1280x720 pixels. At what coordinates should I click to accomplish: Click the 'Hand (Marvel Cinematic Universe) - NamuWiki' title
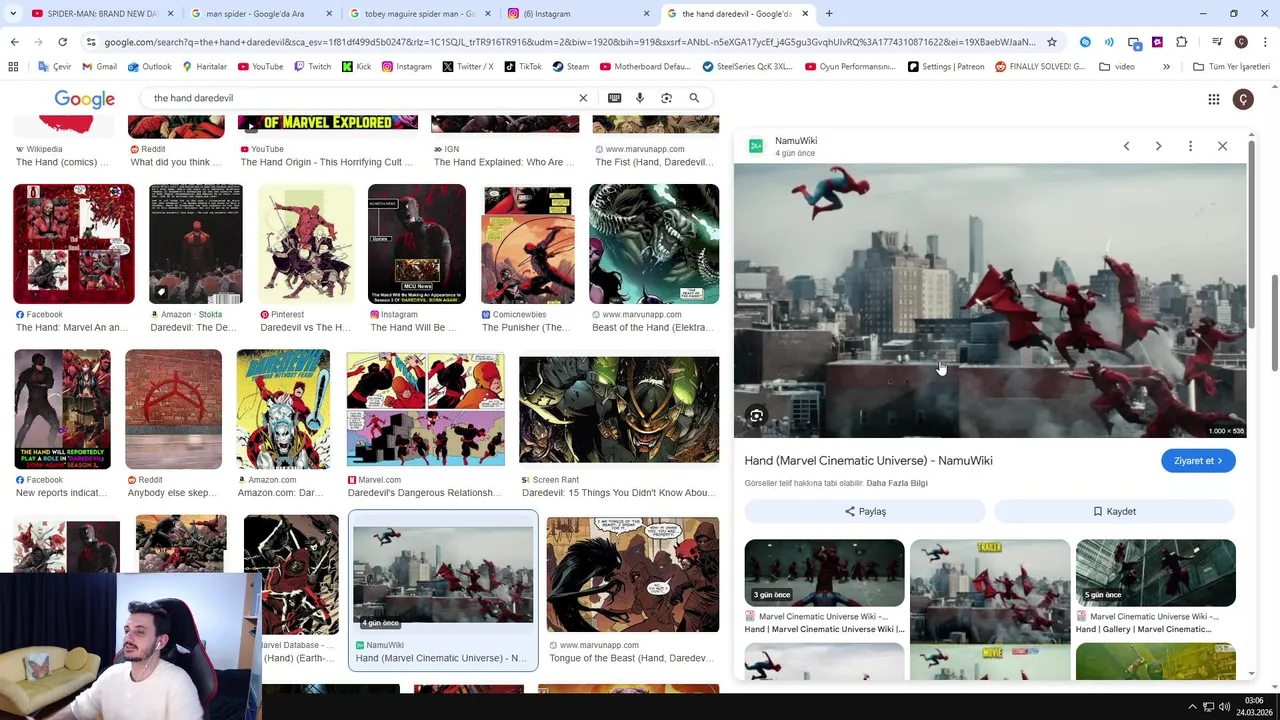(x=868, y=461)
